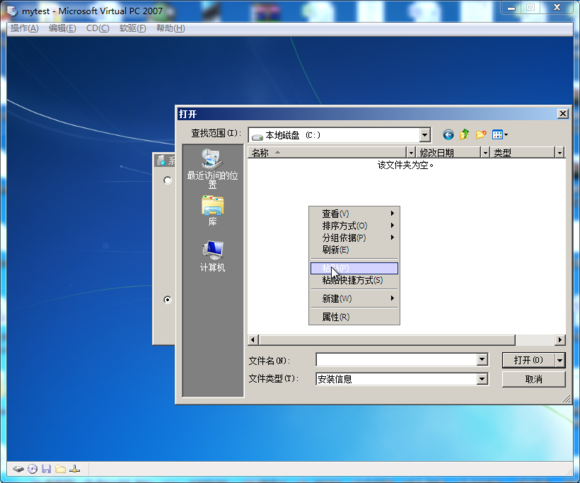Viewport: 580px width, 483px height.
Task: Click the blue Back arrow icon
Action: (448, 135)
